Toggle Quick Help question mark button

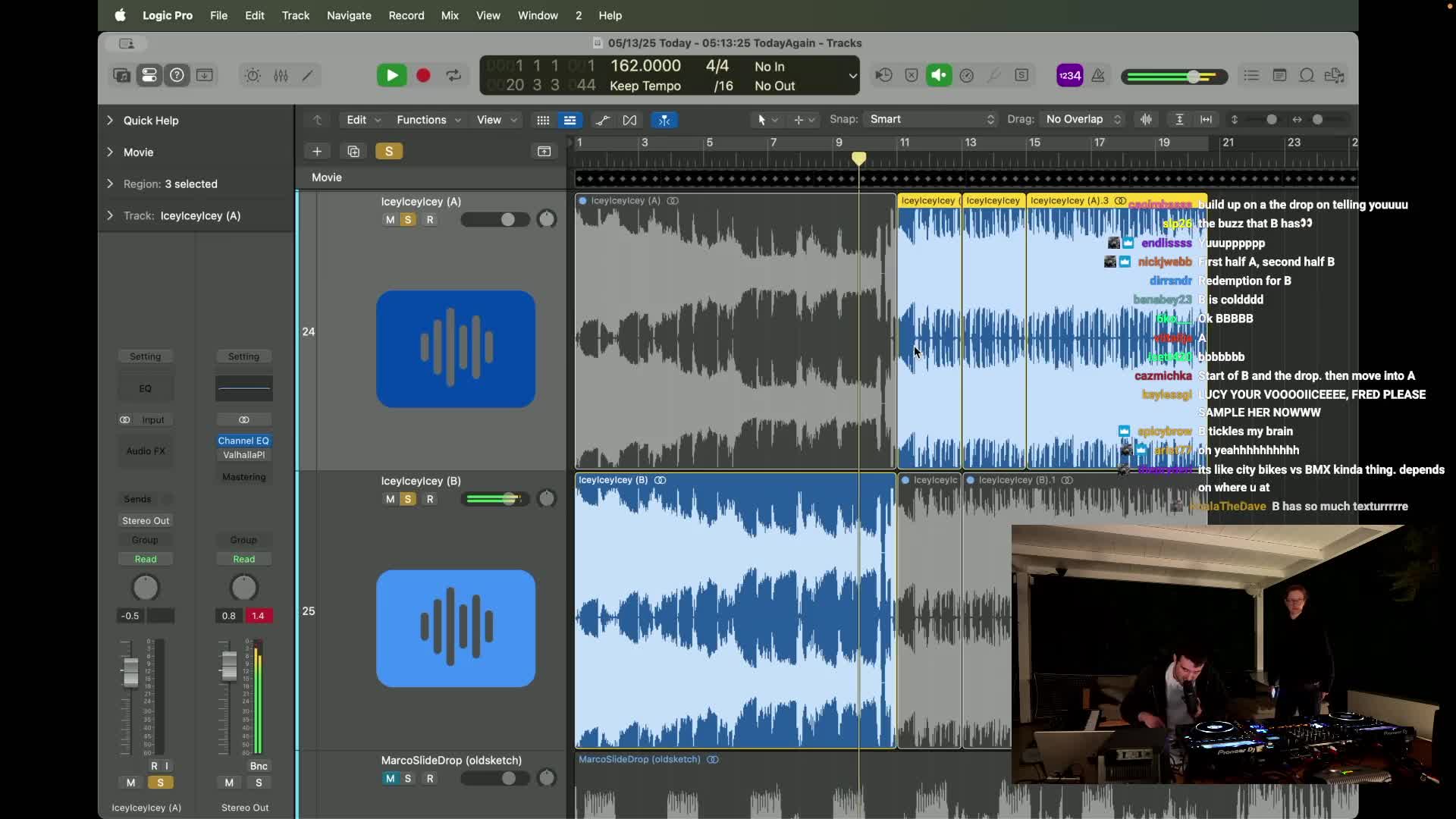point(177,75)
